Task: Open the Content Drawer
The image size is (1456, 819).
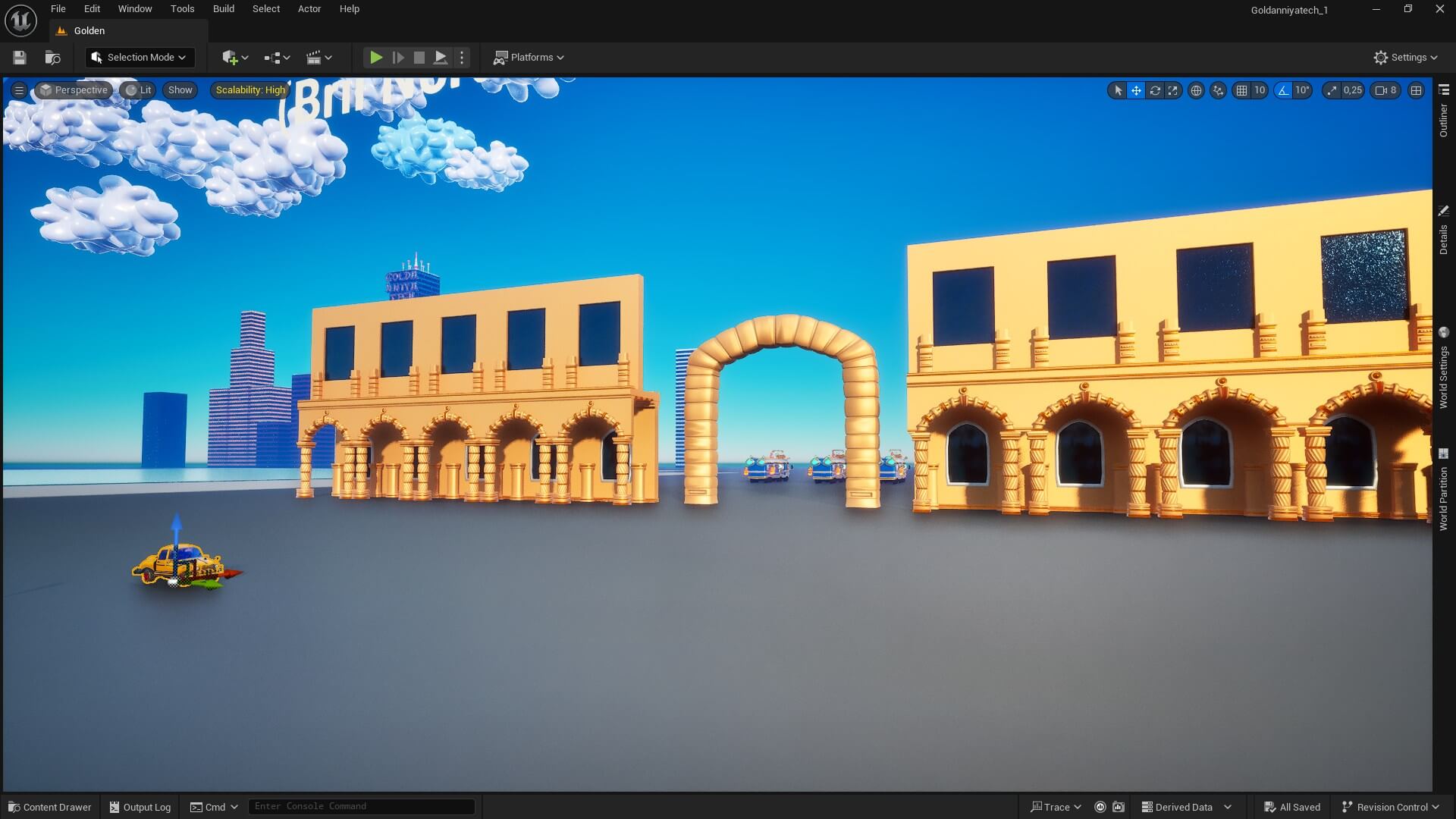Action: (x=49, y=807)
